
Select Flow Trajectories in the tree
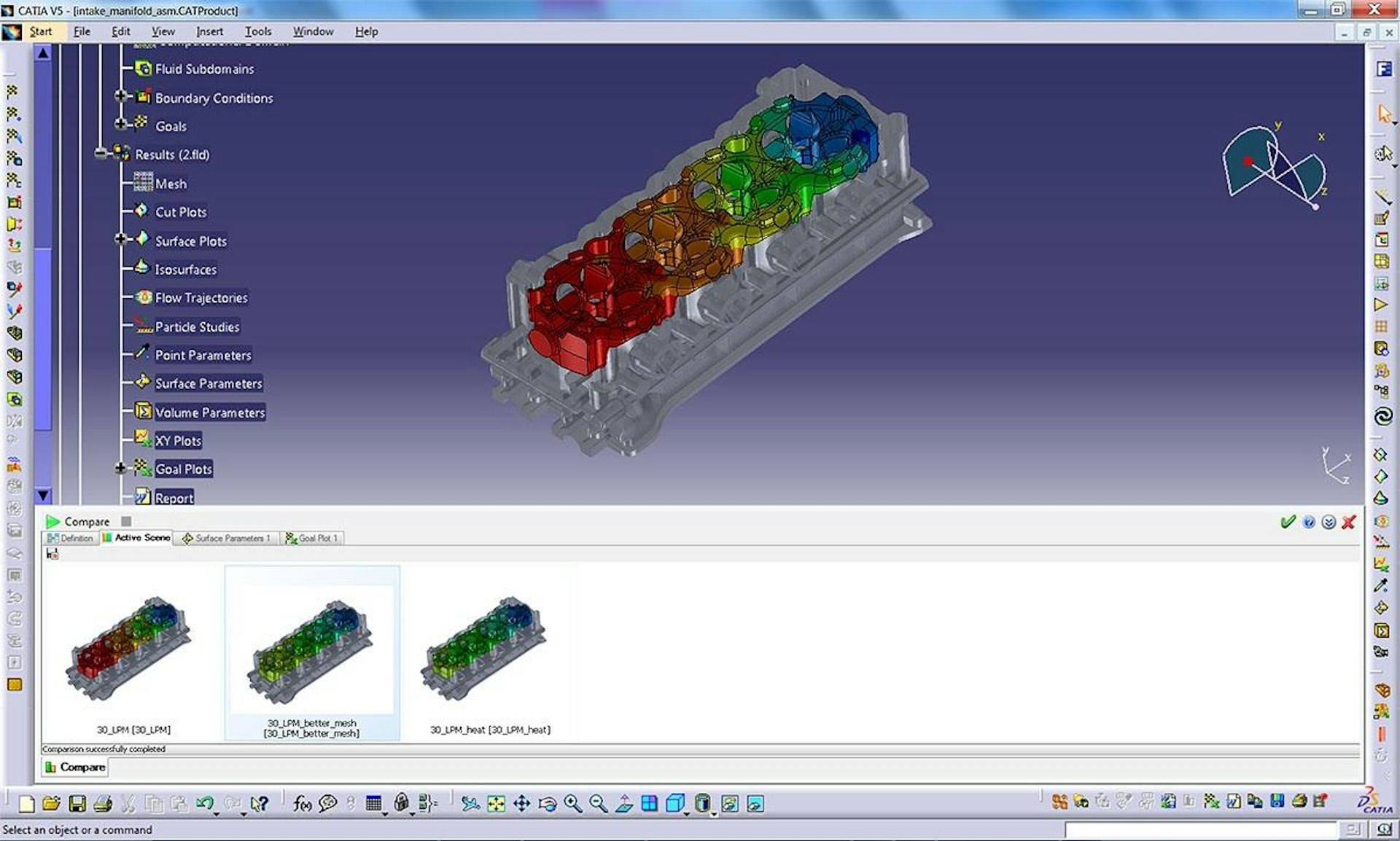[x=201, y=298]
